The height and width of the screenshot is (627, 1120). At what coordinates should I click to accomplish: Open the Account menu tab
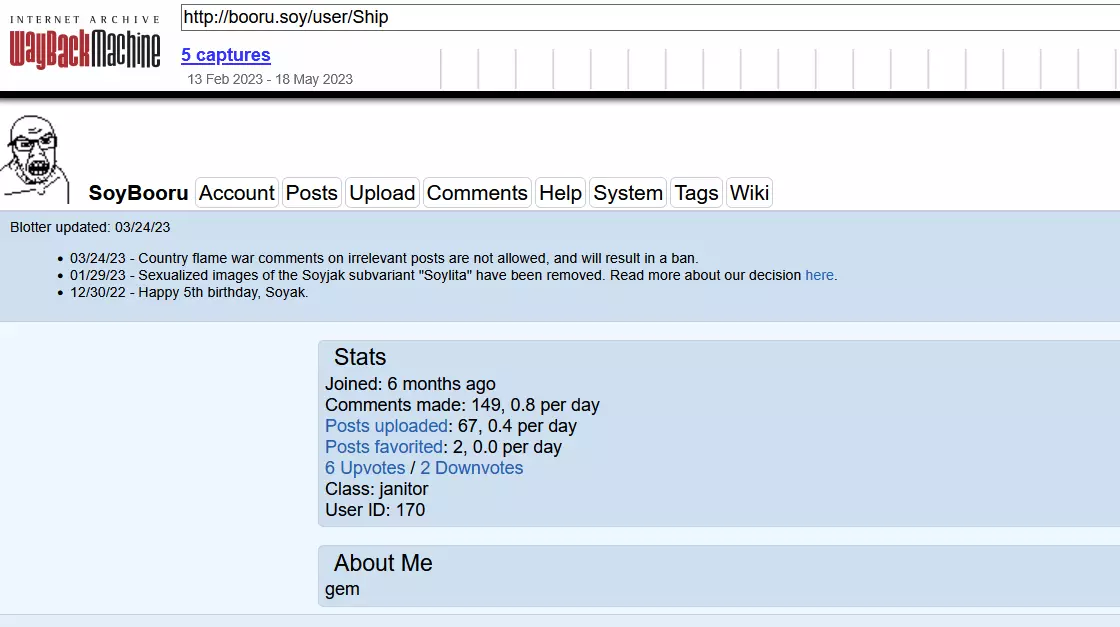pyautogui.click(x=236, y=193)
